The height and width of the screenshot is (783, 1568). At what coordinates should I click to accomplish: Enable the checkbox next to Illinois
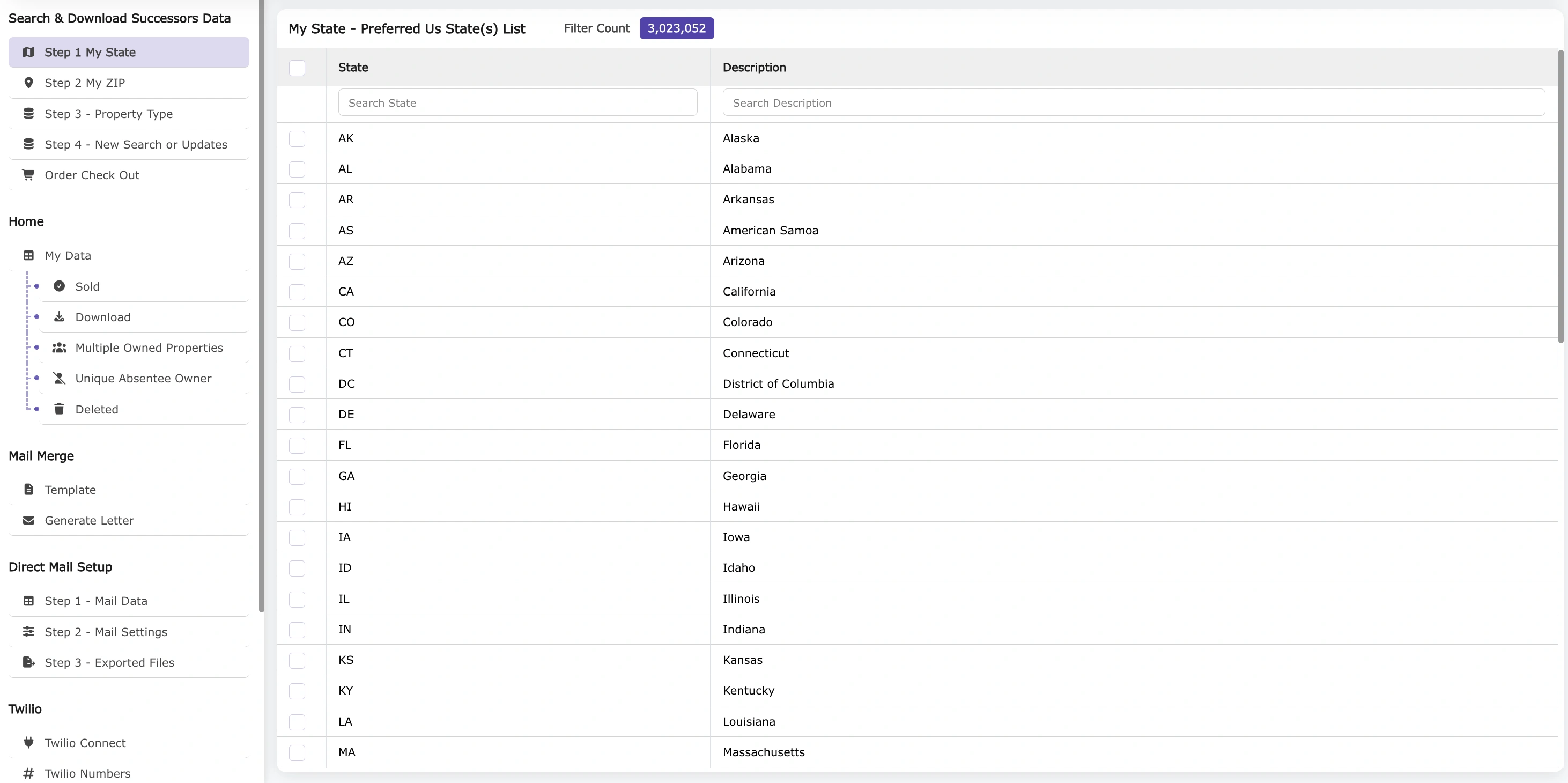tap(297, 599)
